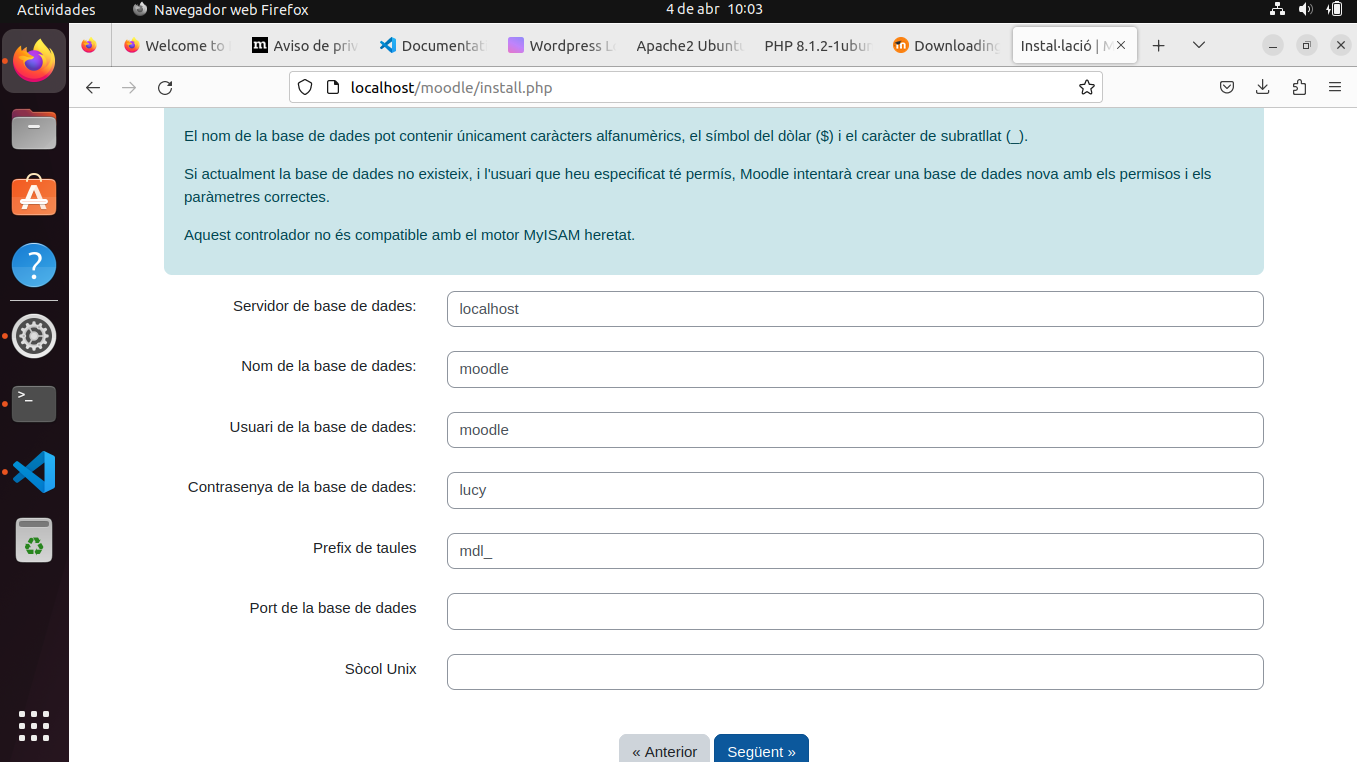Toggle tracking protection via the shield
Image resolution: width=1357 pixels, height=762 pixels.
(306, 87)
